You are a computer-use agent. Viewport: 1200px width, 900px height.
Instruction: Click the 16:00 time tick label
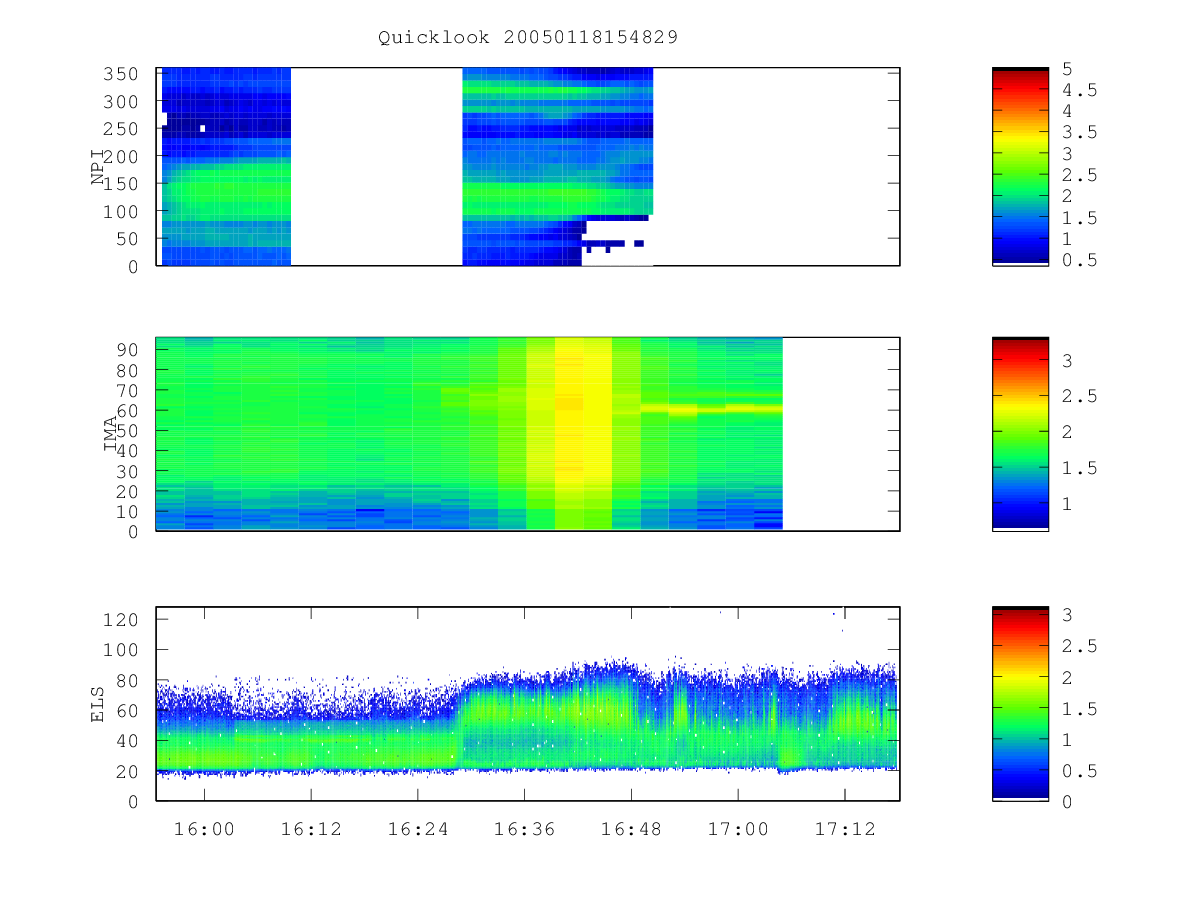[205, 829]
